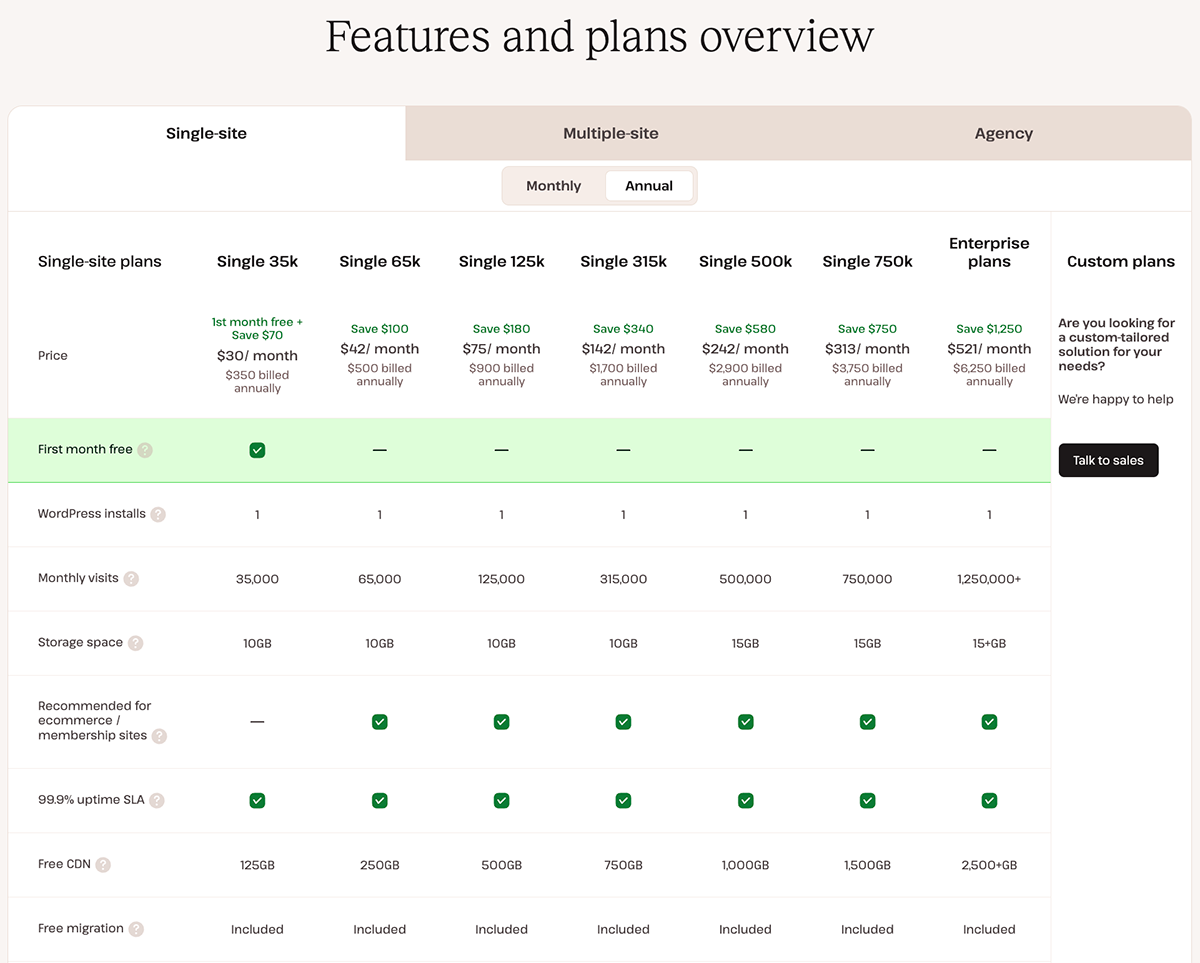1200x963 pixels.
Task: Open the Monthly visits help icon
Action: click(131, 579)
